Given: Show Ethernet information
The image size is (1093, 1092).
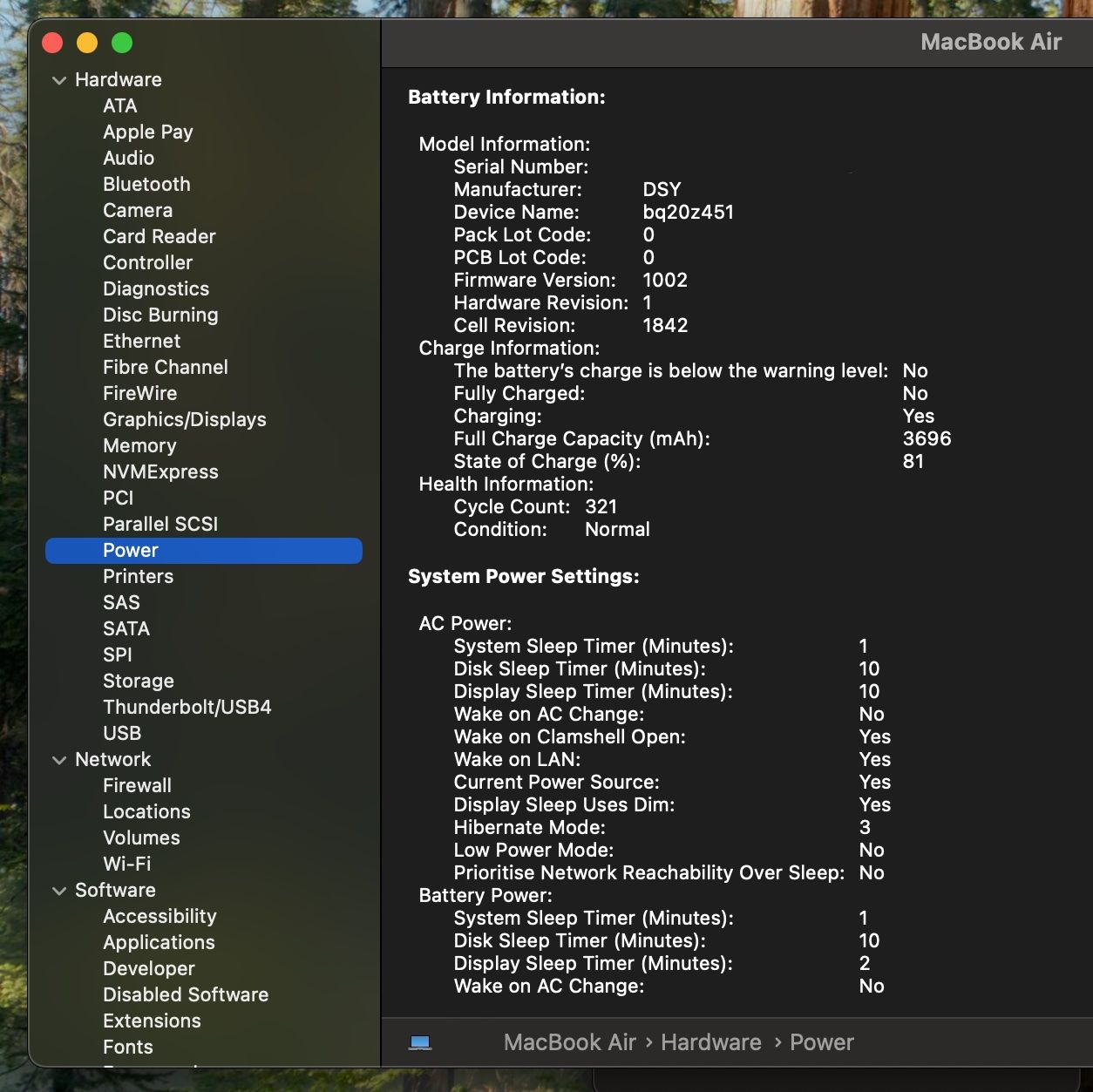Looking at the screenshot, I should tap(142, 342).
